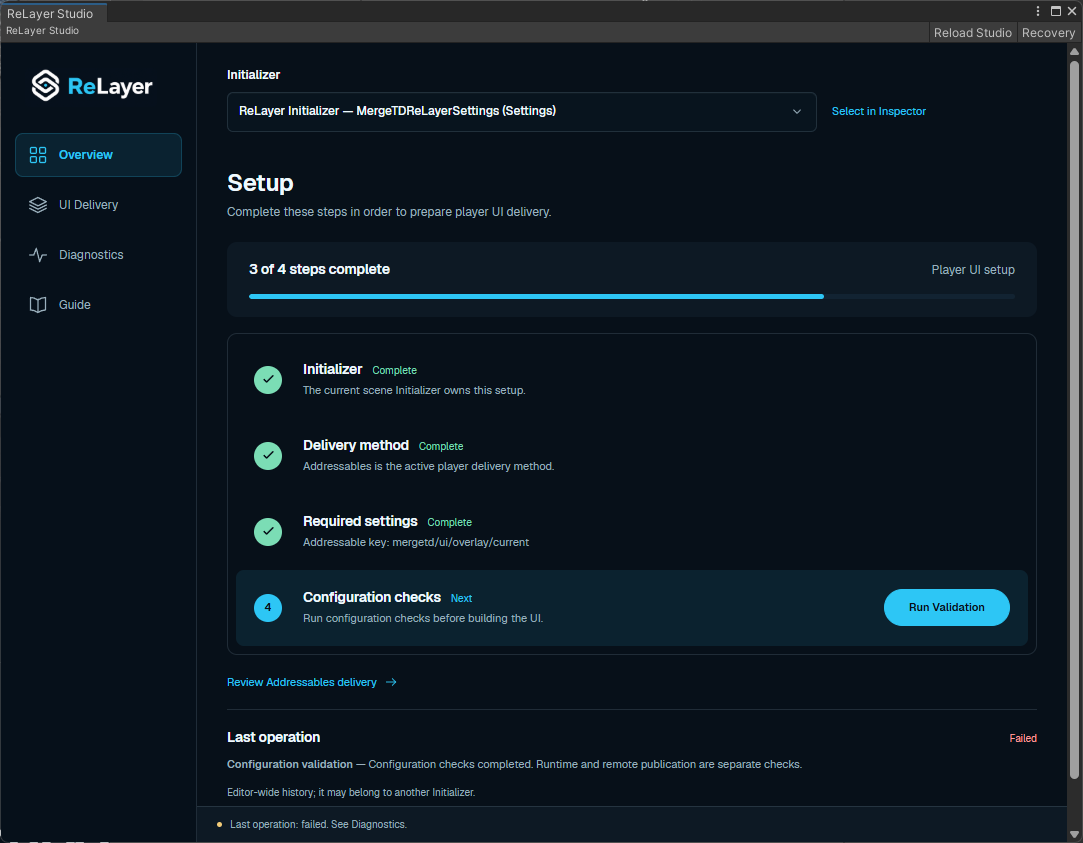This screenshot has height=843, width=1083.
Task: Open the Guide section
Action: pos(98,304)
